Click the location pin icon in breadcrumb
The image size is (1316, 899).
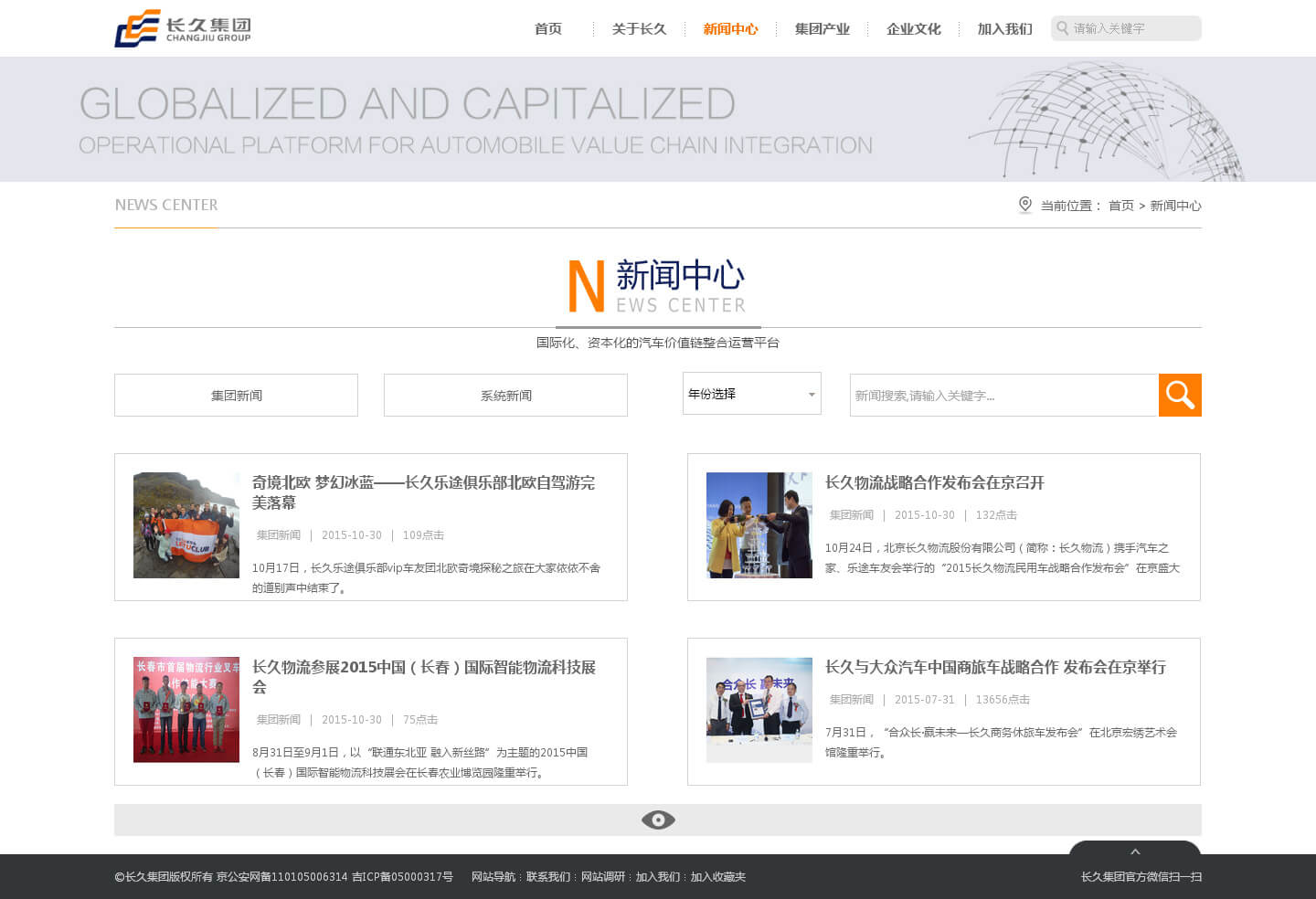tap(1025, 206)
